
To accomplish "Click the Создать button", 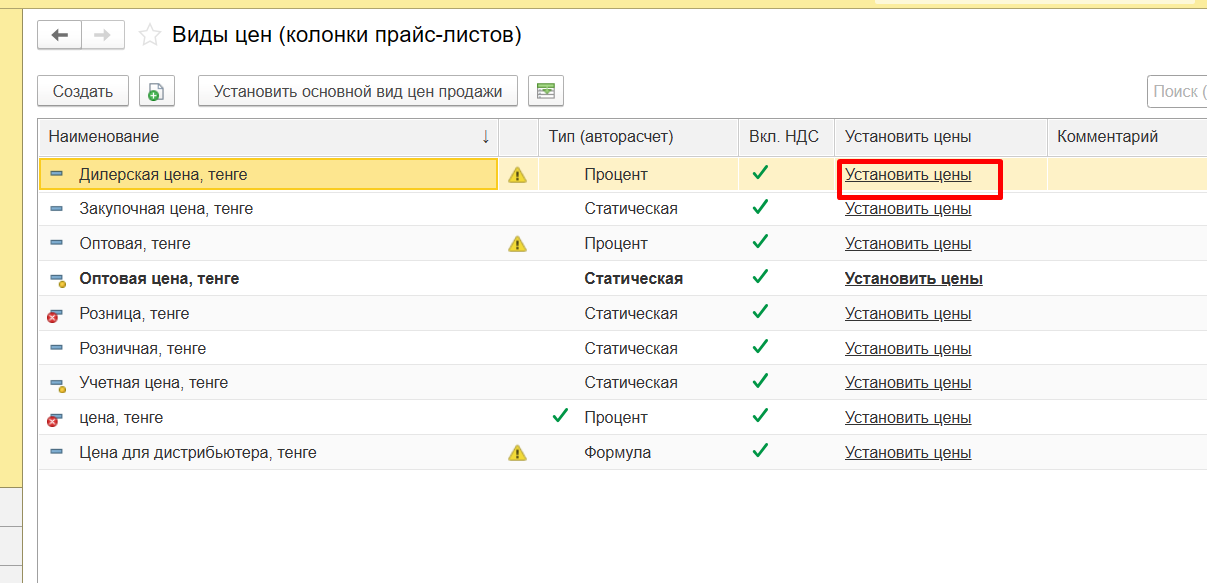I will tap(83, 91).
